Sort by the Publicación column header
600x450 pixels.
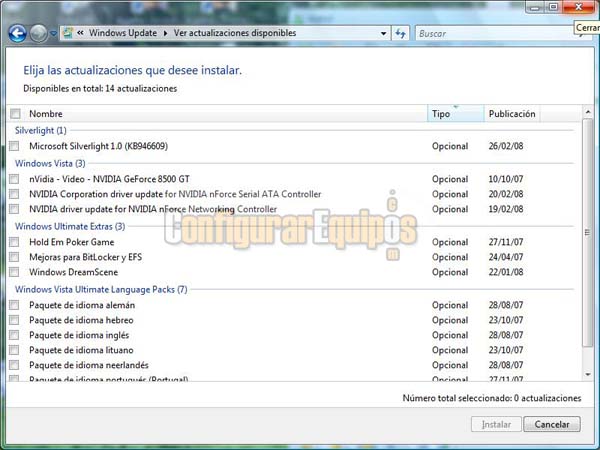pos(512,114)
